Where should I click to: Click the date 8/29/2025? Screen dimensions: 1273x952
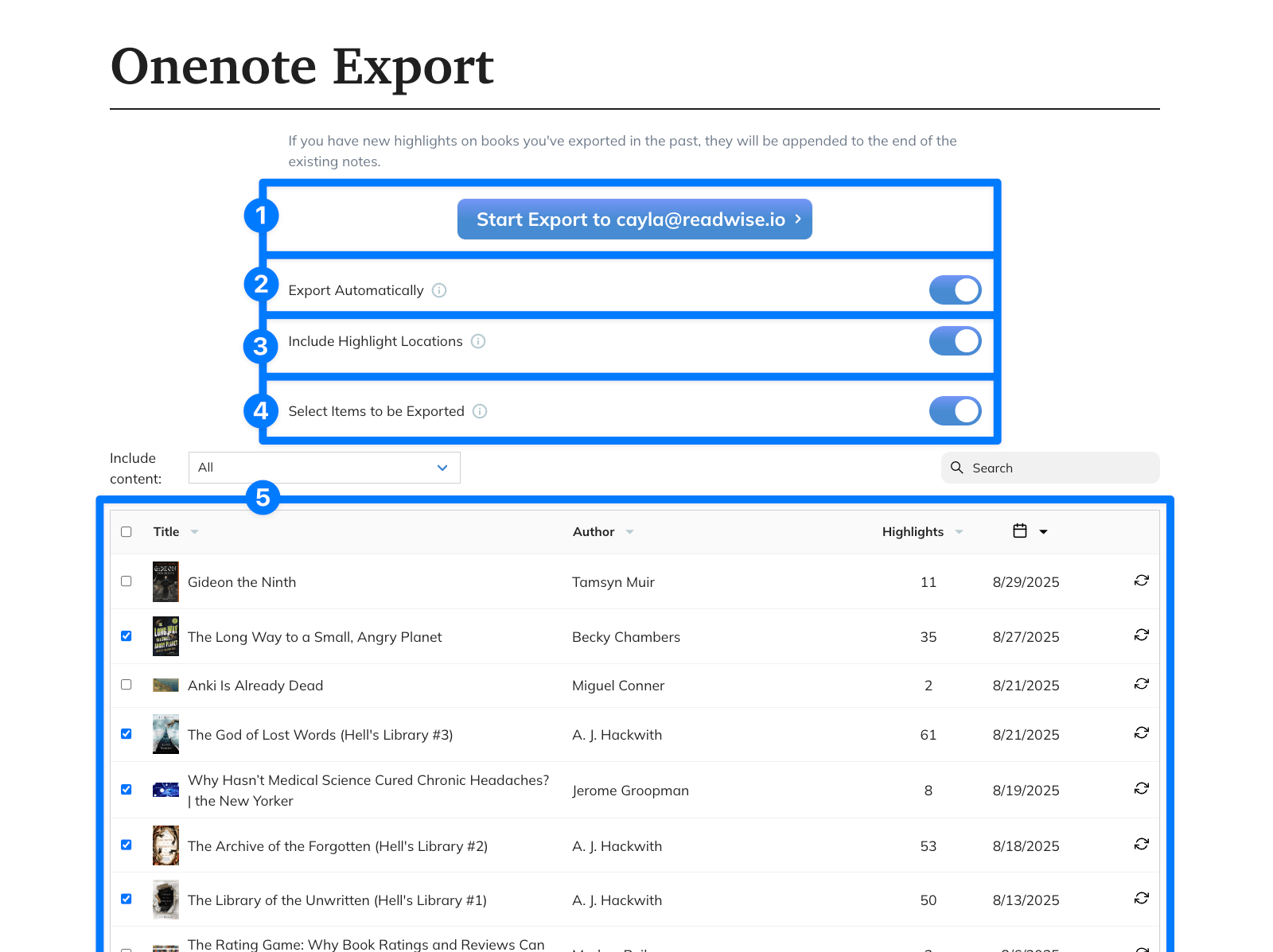click(x=1026, y=582)
